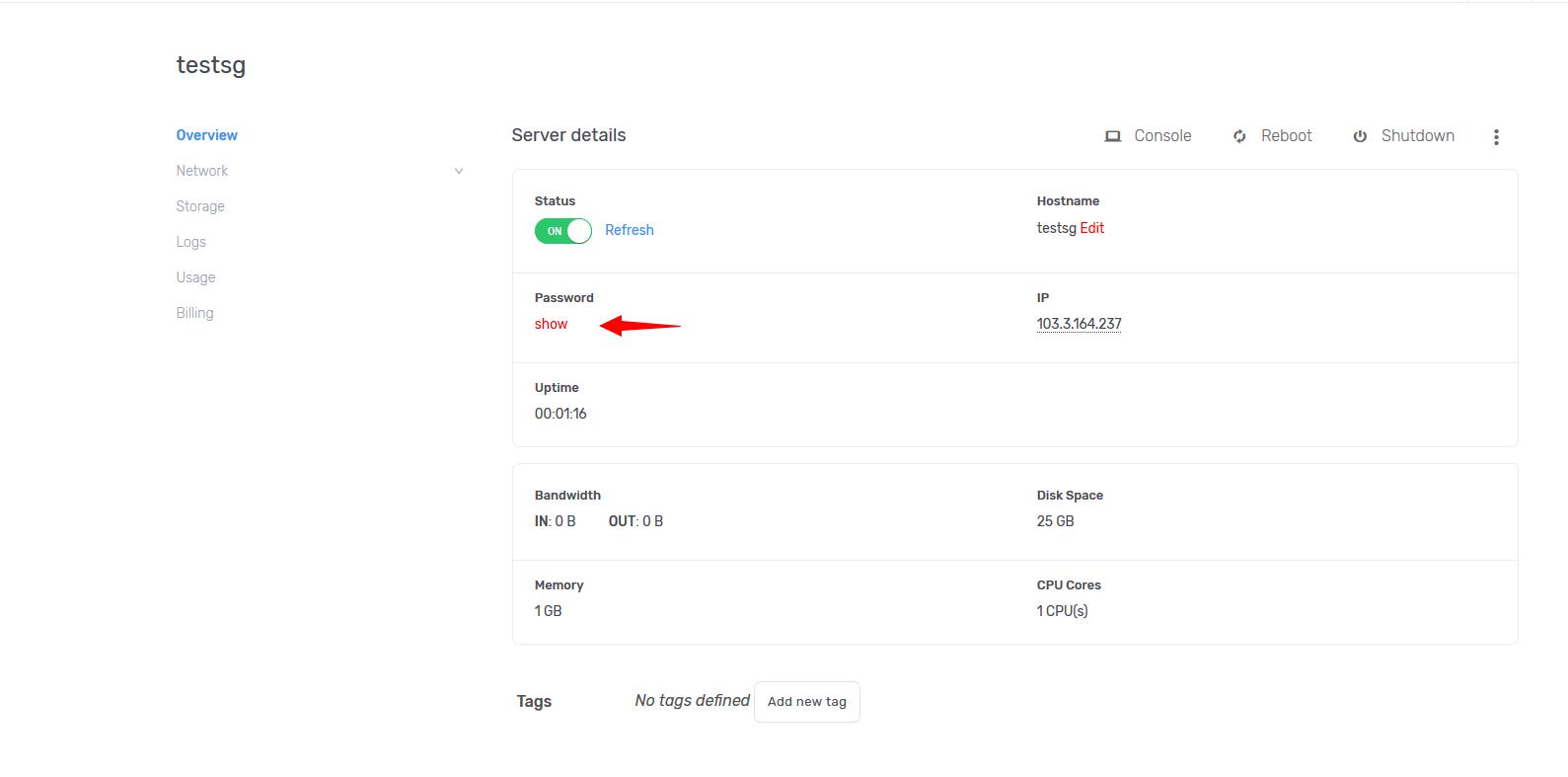Open the Billing section
The width and height of the screenshot is (1568, 777).
[194, 313]
